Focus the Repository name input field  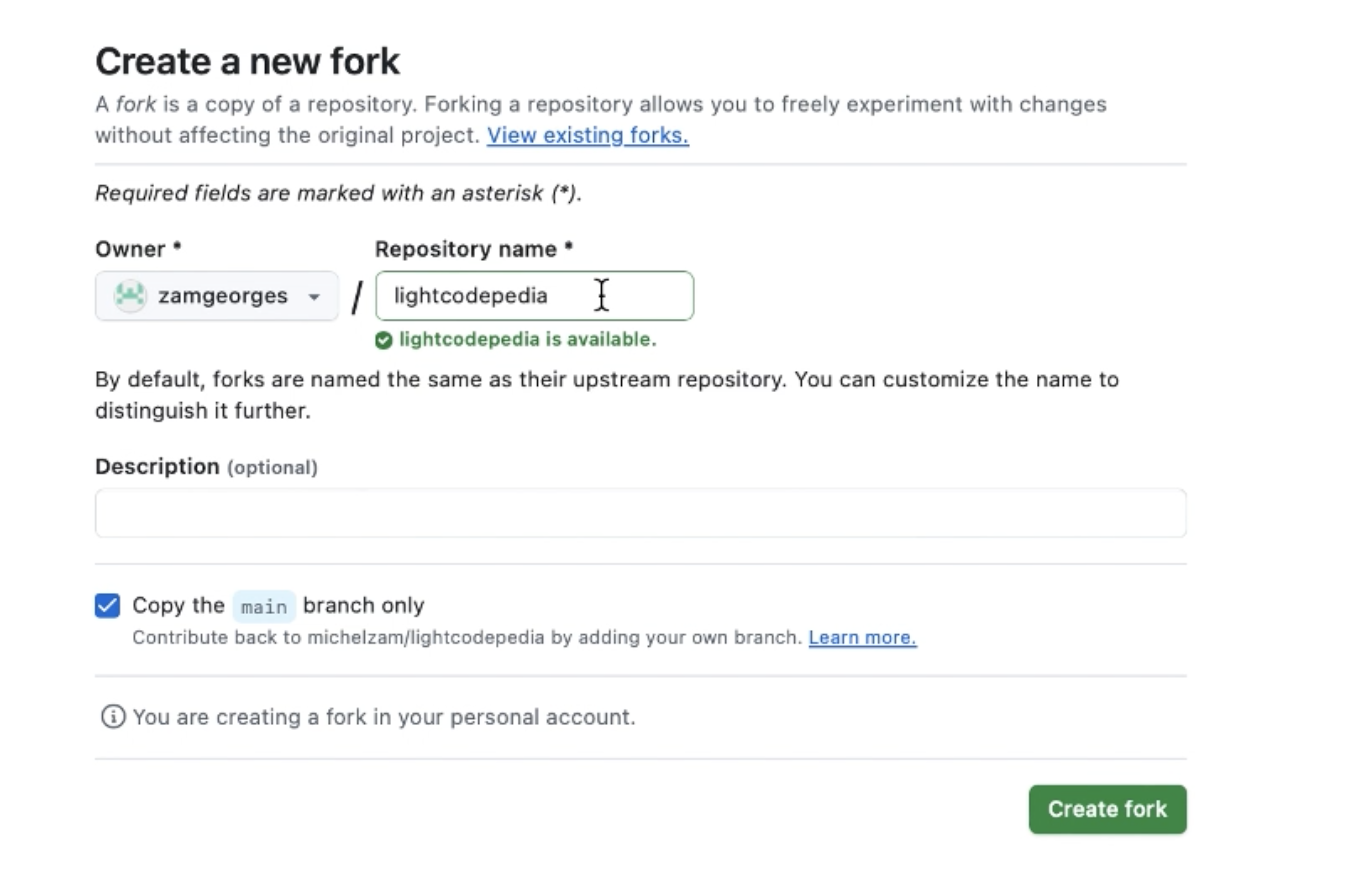[x=534, y=296]
